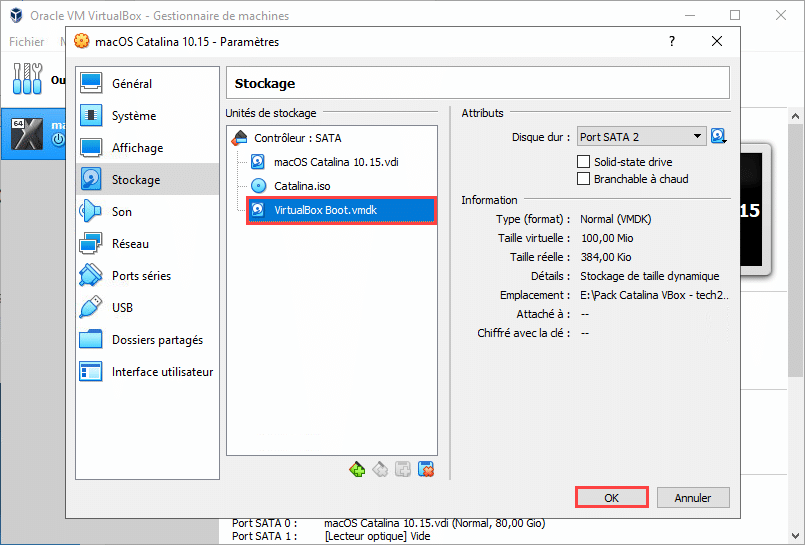
Task: Open the Interface utilisateur category
Action: pyautogui.click(x=147, y=372)
